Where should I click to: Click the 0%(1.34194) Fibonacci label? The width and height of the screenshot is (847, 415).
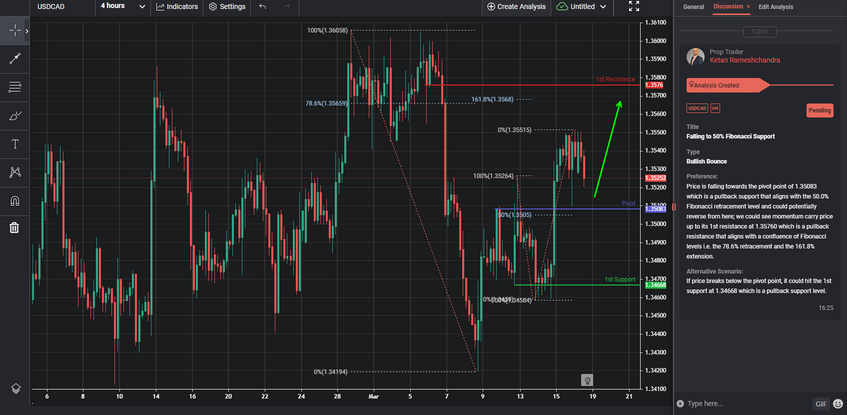[331, 372]
